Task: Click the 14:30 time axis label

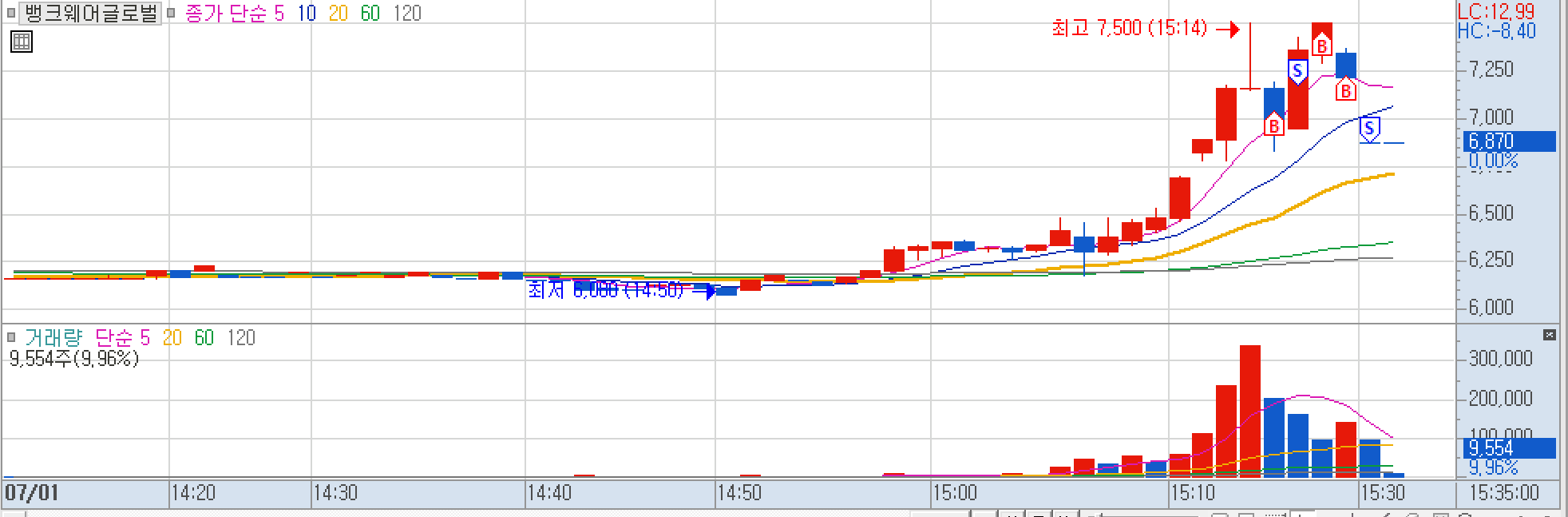Action: (335, 493)
